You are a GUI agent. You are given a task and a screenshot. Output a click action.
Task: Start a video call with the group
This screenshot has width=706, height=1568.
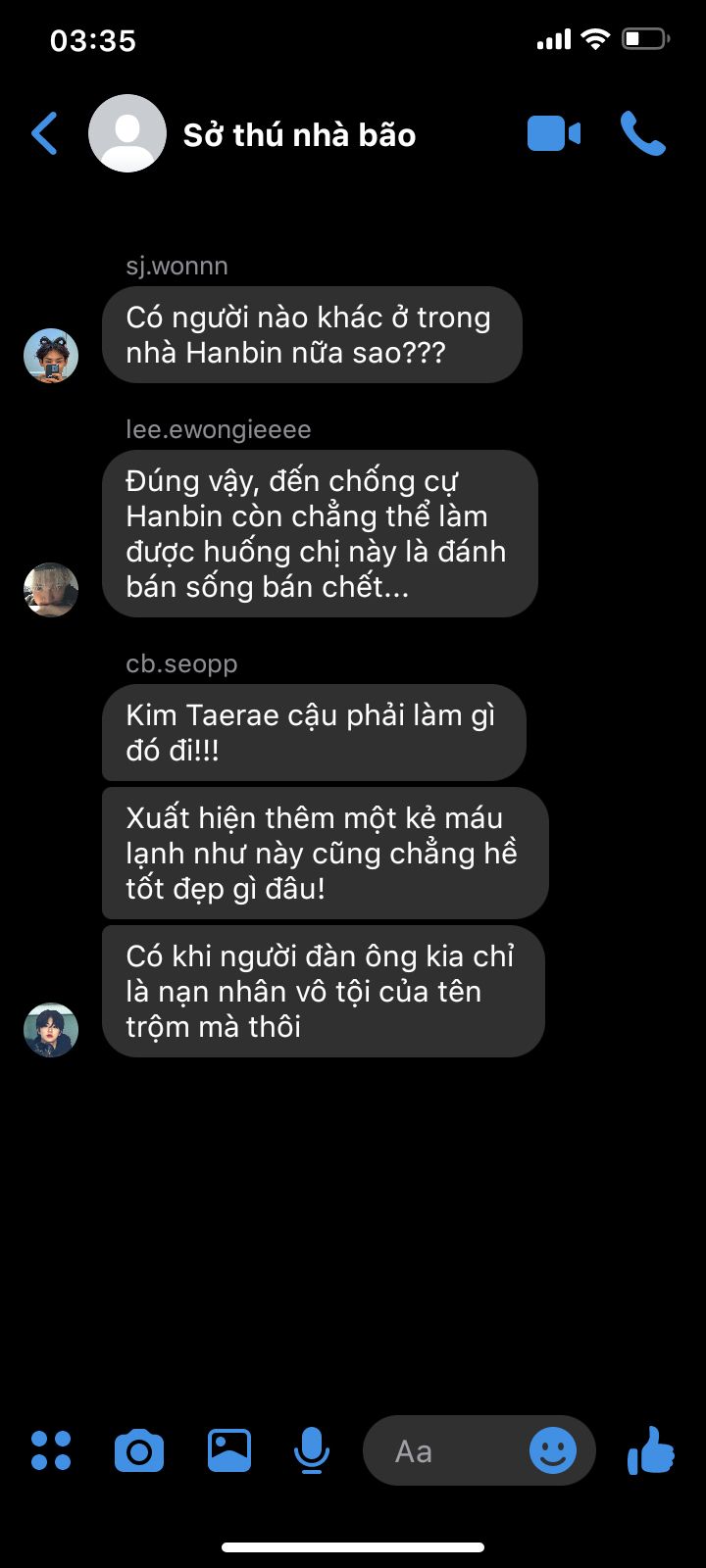(554, 133)
